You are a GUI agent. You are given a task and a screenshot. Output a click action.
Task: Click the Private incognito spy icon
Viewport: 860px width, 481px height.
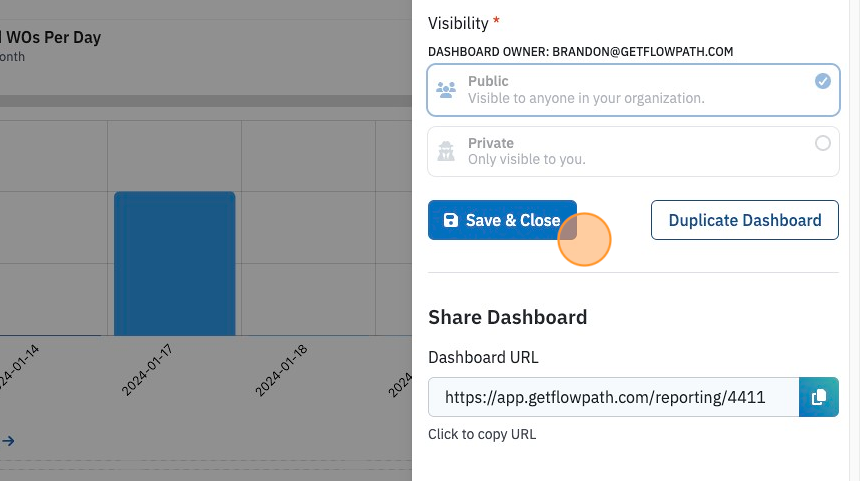(x=446, y=151)
